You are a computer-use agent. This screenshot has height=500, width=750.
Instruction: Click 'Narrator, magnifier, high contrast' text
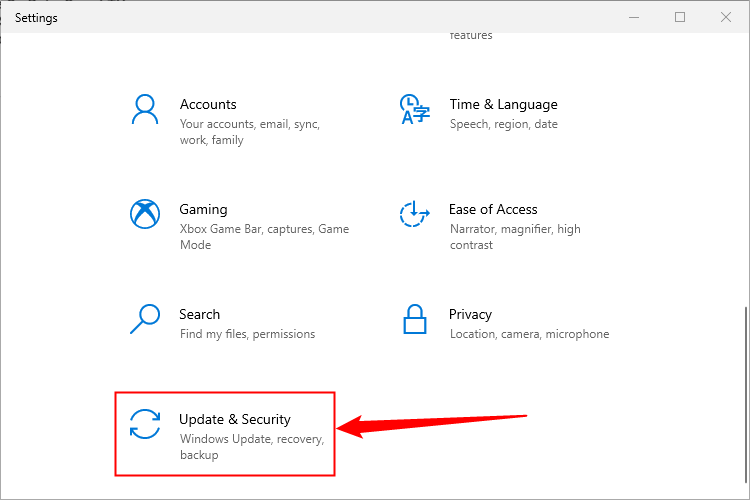pos(515,237)
